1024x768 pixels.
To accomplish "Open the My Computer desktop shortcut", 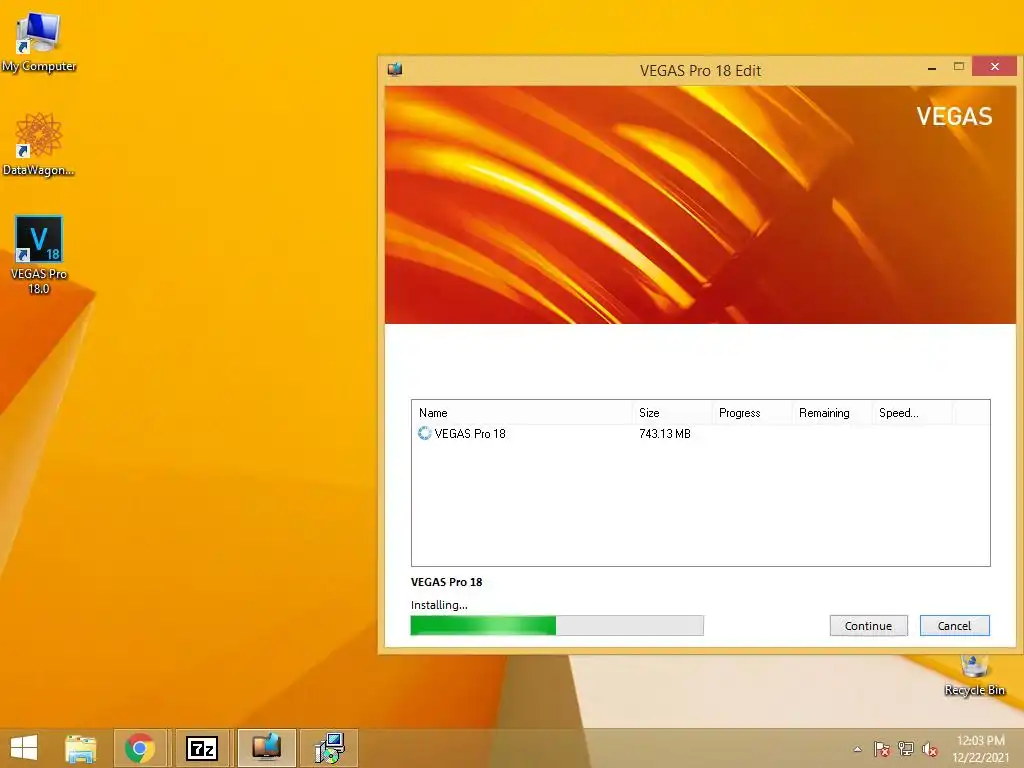I will [x=39, y=41].
